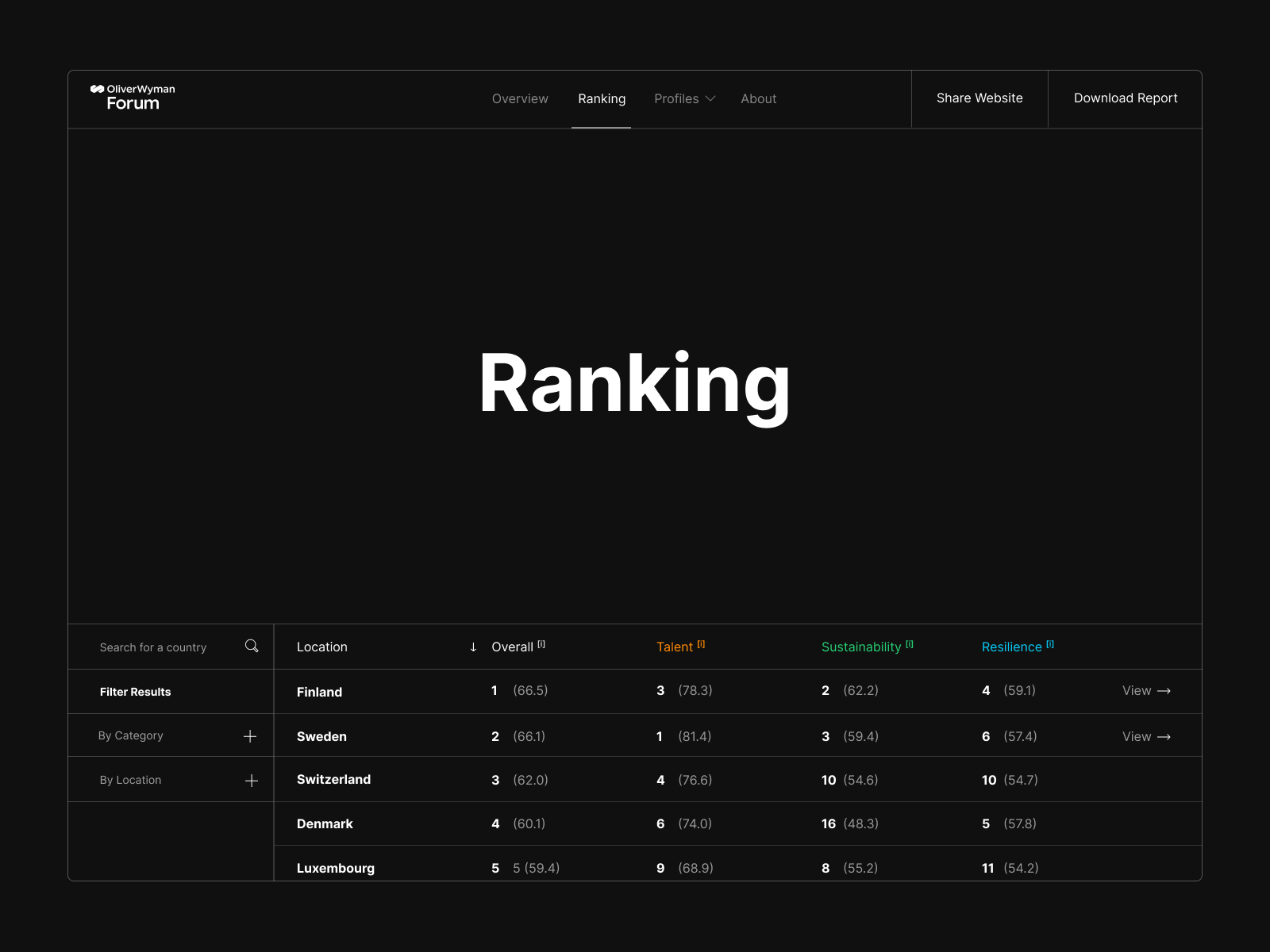1270x952 pixels.
Task: Expand the By Category filter
Action: click(x=249, y=735)
